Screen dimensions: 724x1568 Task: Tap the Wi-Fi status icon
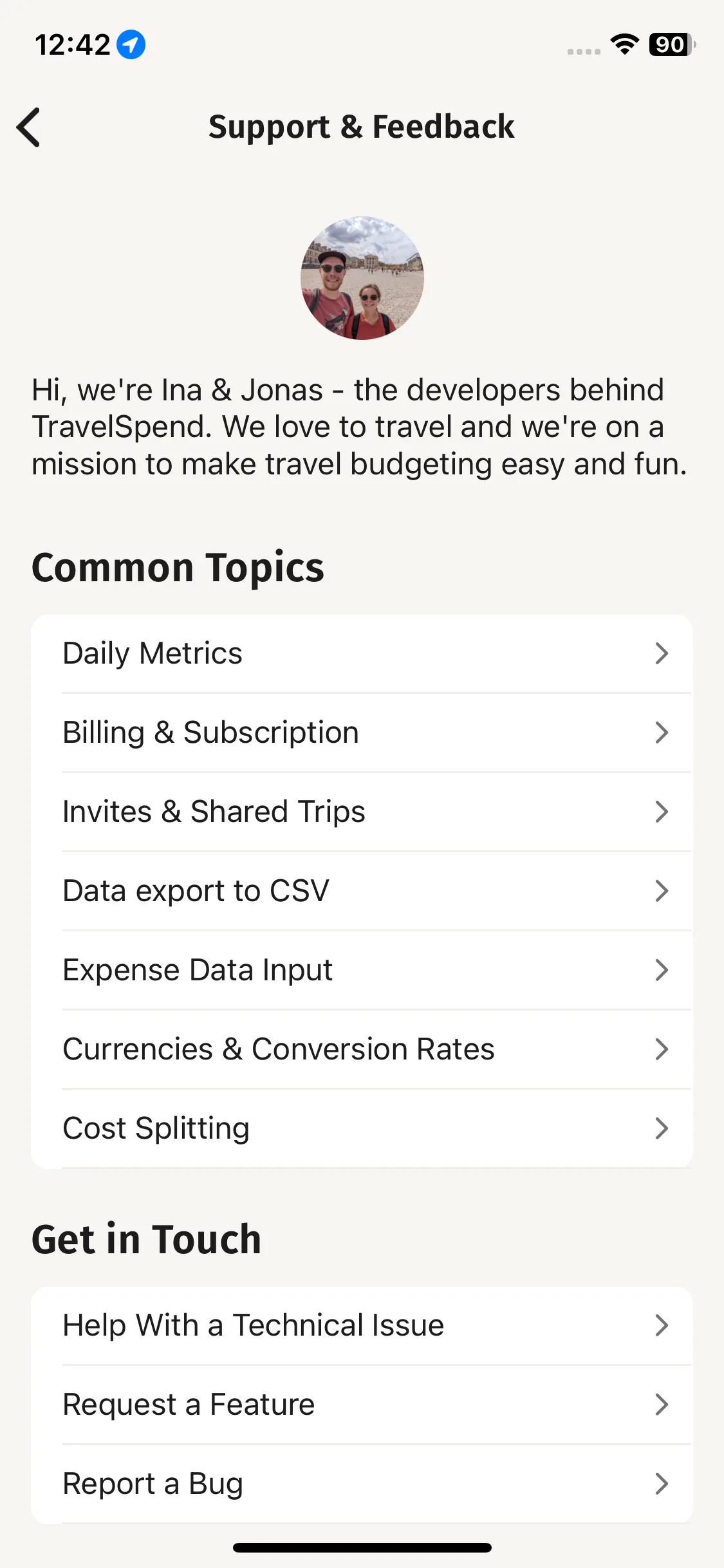click(x=624, y=44)
